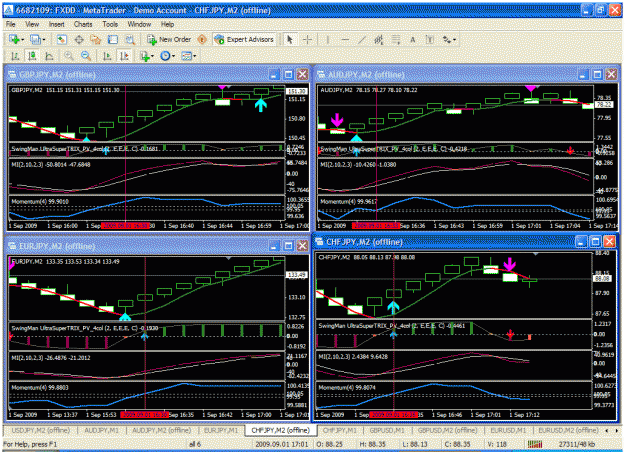Select the crosshair tool
This screenshot has width=625, height=452.
(x=307, y=39)
